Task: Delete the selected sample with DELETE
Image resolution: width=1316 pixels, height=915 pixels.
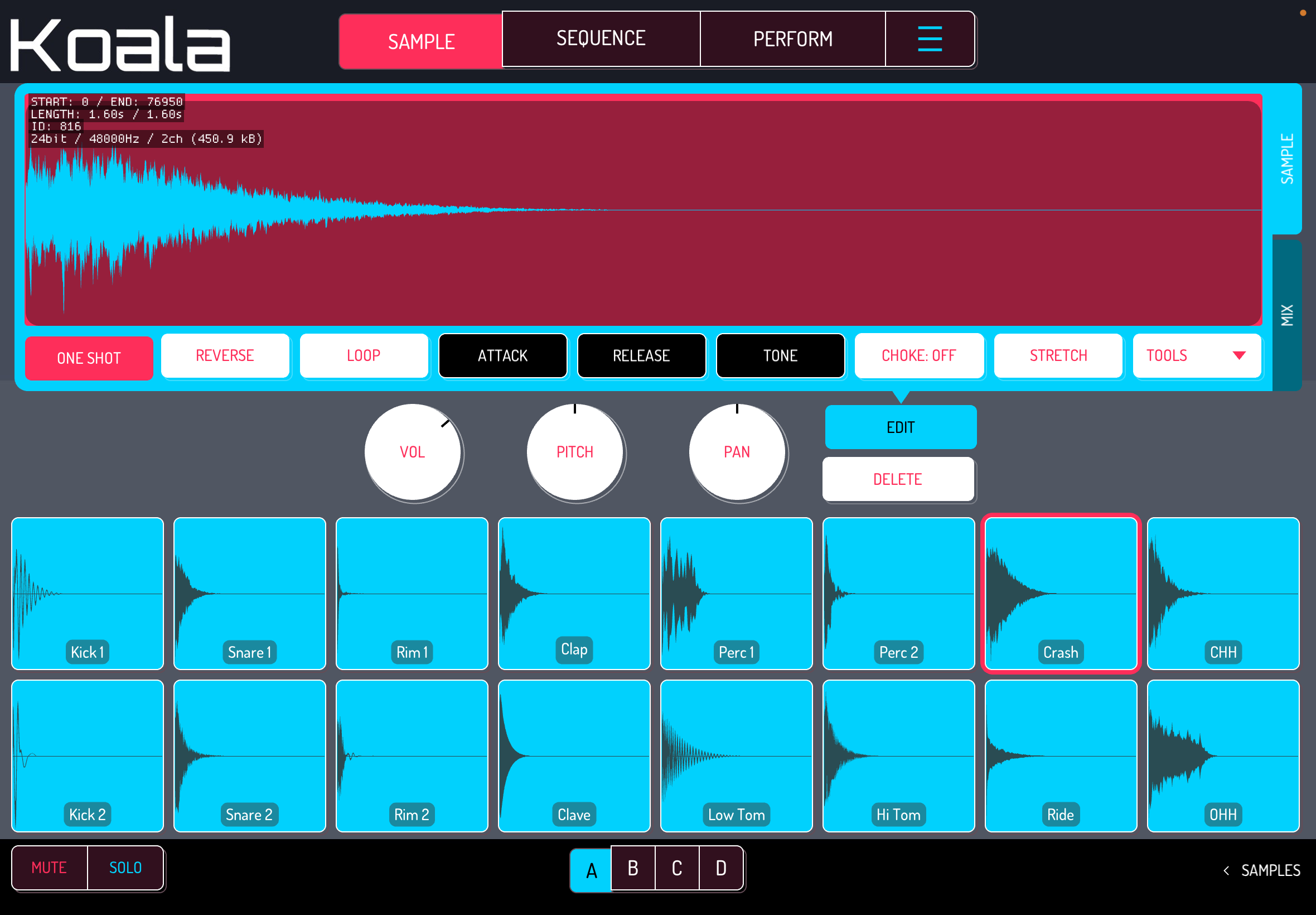Action: (898, 479)
